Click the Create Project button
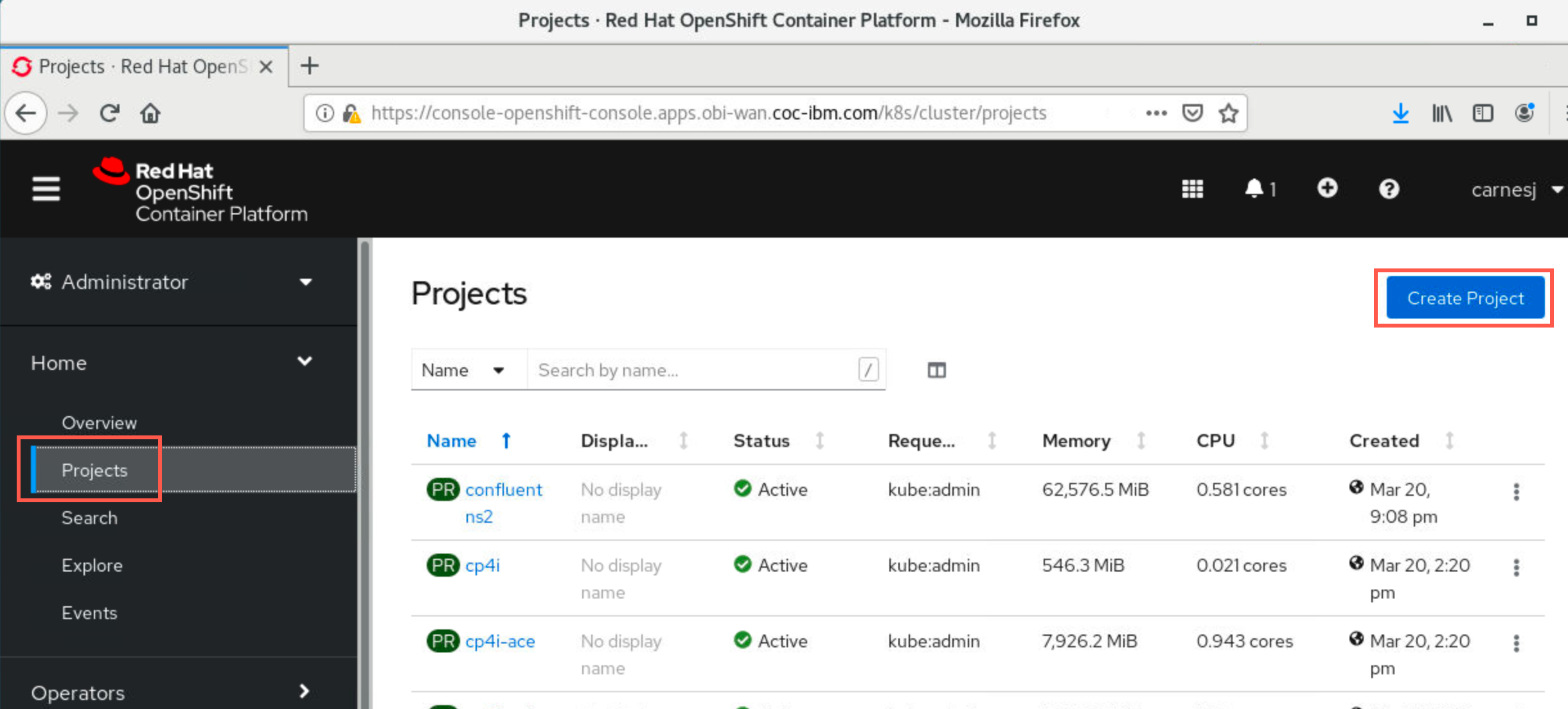 coord(1465,298)
